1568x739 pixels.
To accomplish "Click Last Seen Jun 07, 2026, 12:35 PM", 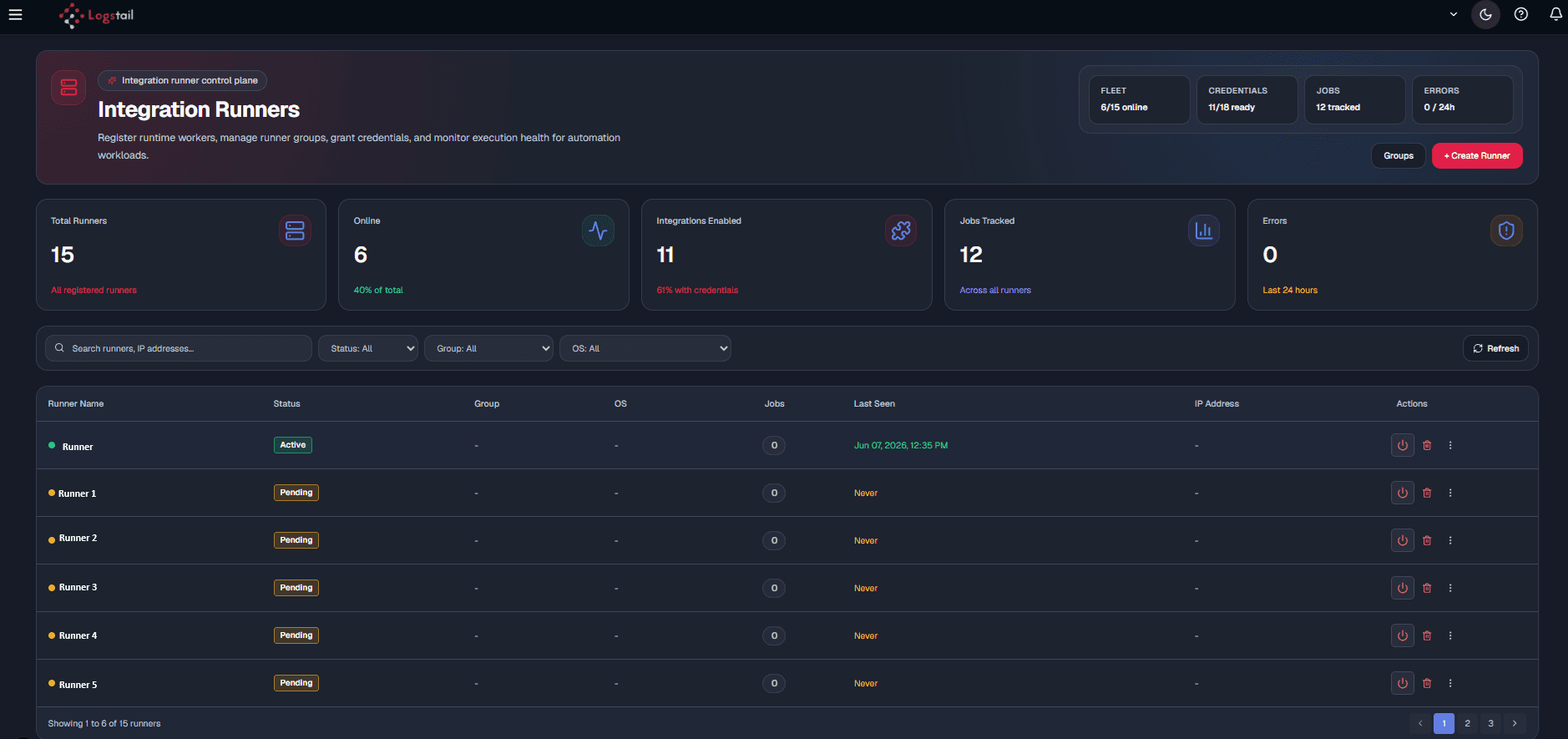I will pos(901,445).
